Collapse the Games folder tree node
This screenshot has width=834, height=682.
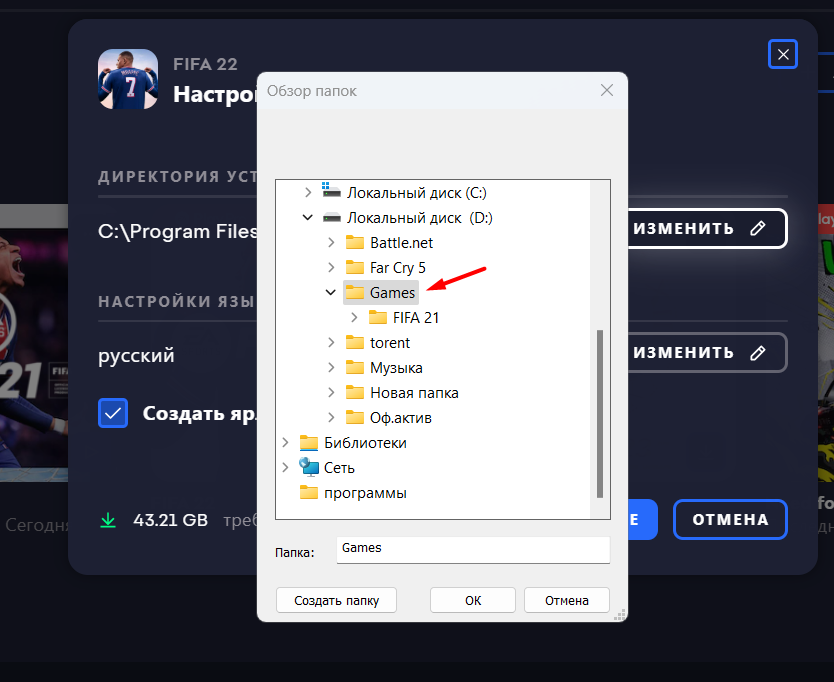click(x=331, y=293)
